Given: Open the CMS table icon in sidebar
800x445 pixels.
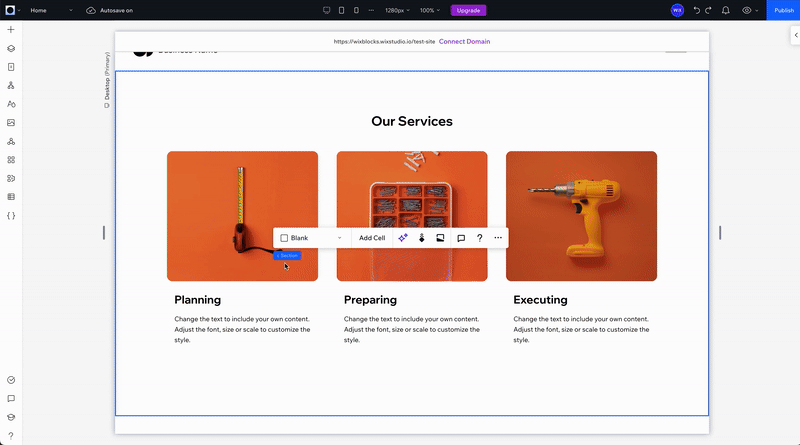Looking at the screenshot, I should (11, 197).
